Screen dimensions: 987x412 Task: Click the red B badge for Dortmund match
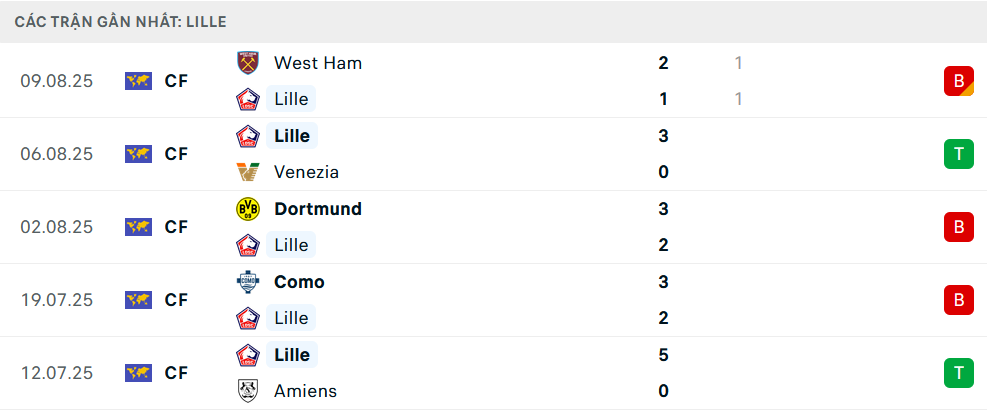coord(958,227)
